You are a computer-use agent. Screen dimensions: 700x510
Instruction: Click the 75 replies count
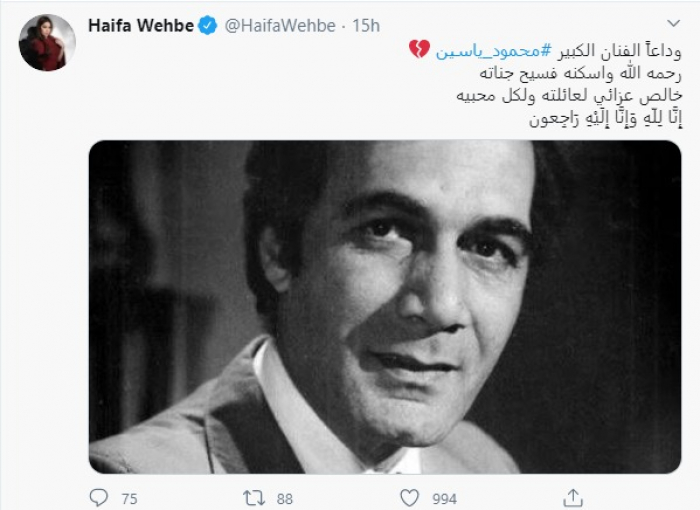(x=129, y=498)
